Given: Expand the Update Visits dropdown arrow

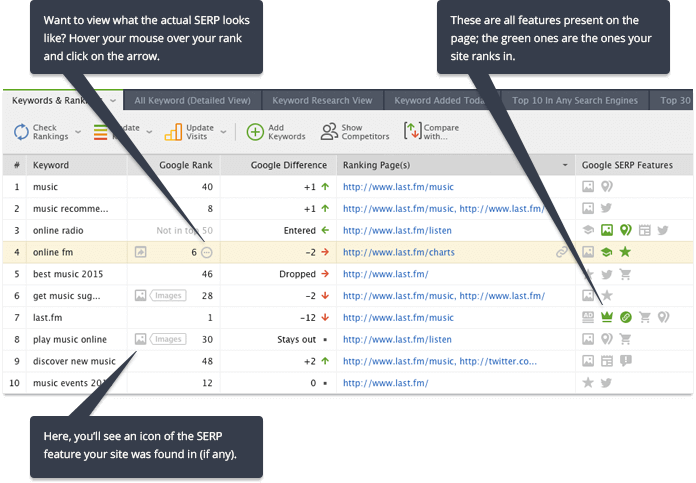Looking at the screenshot, I should tap(223, 132).
